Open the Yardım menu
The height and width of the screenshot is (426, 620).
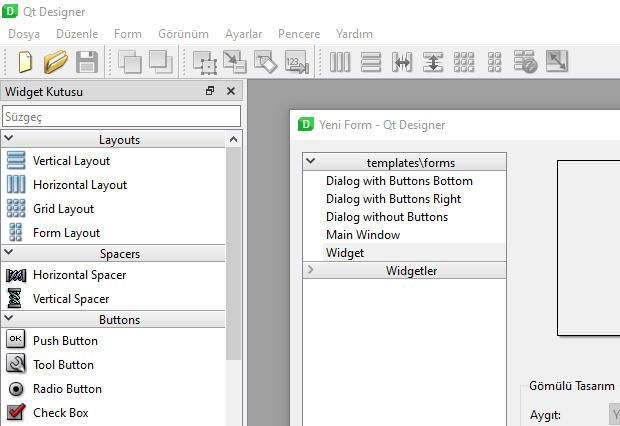click(x=354, y=34)
